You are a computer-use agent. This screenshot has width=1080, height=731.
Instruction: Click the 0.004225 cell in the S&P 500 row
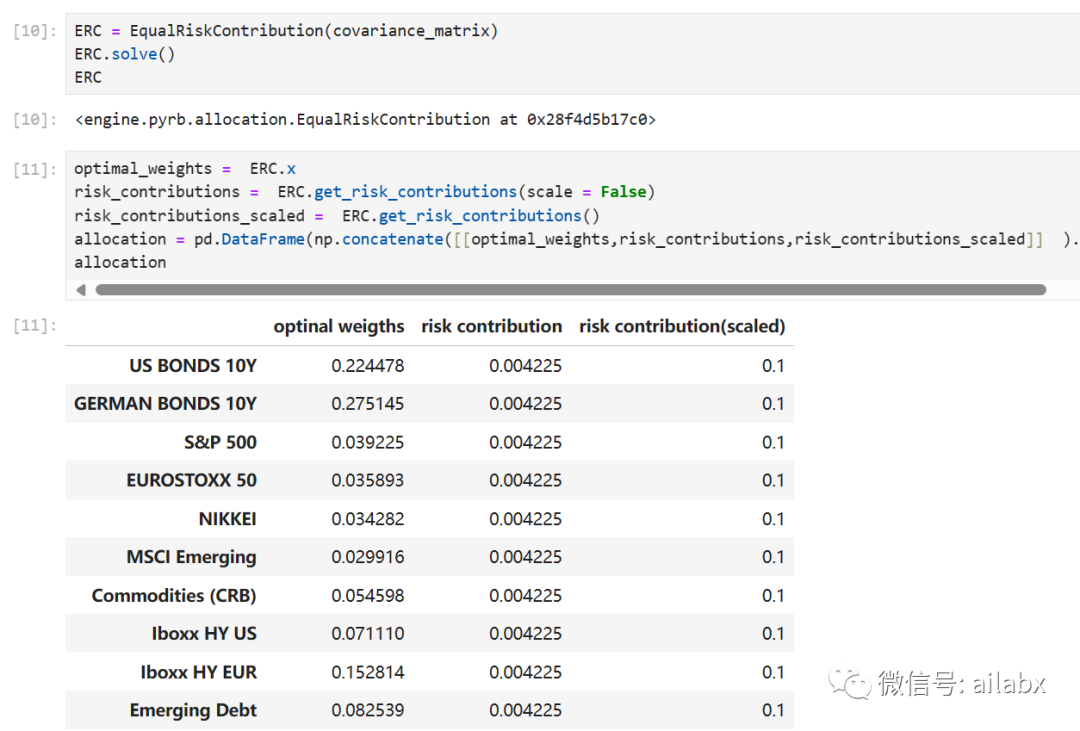pos(526,442)
